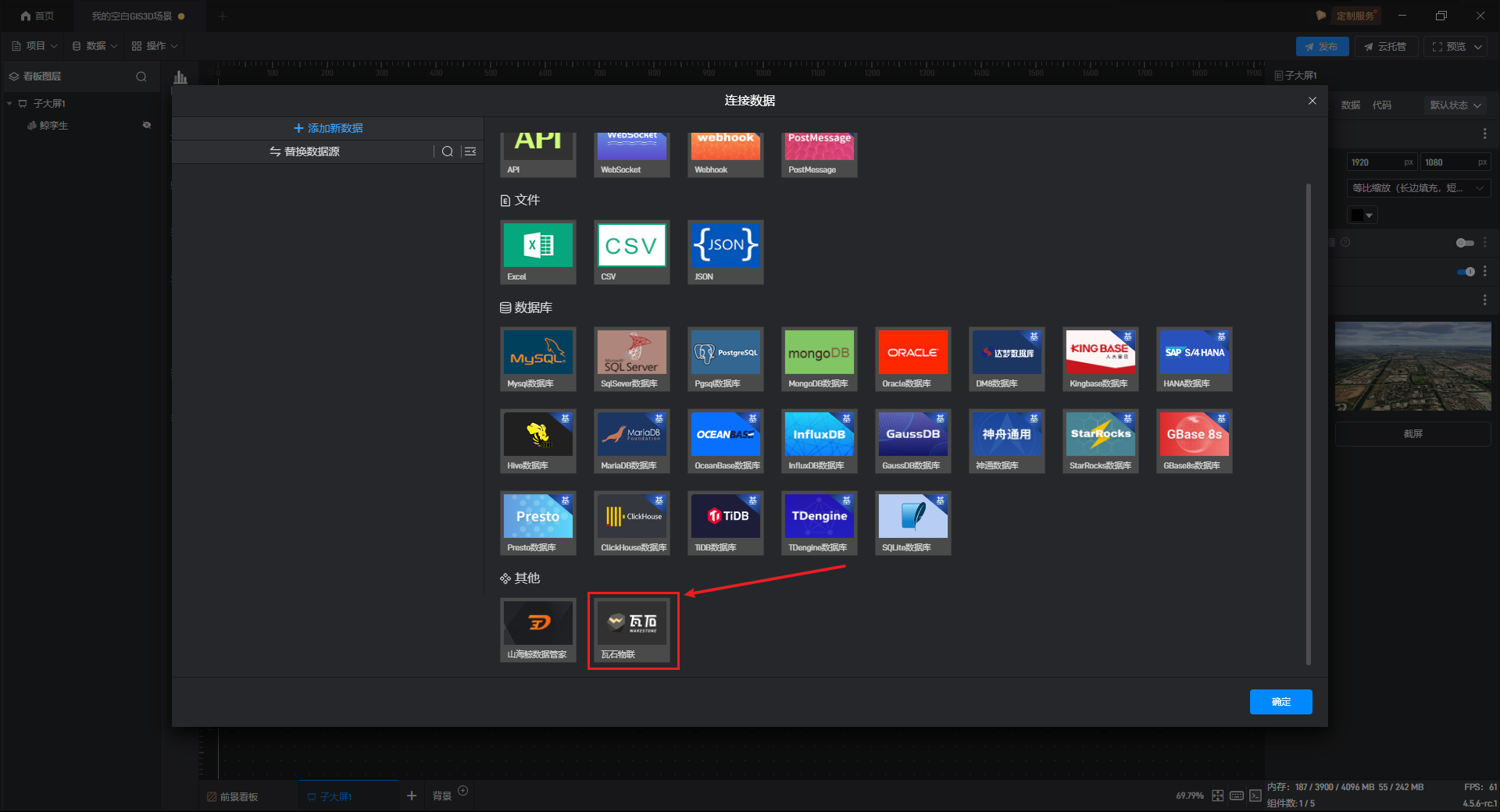
Task: Open the 操作 menu
Action: 155,46
